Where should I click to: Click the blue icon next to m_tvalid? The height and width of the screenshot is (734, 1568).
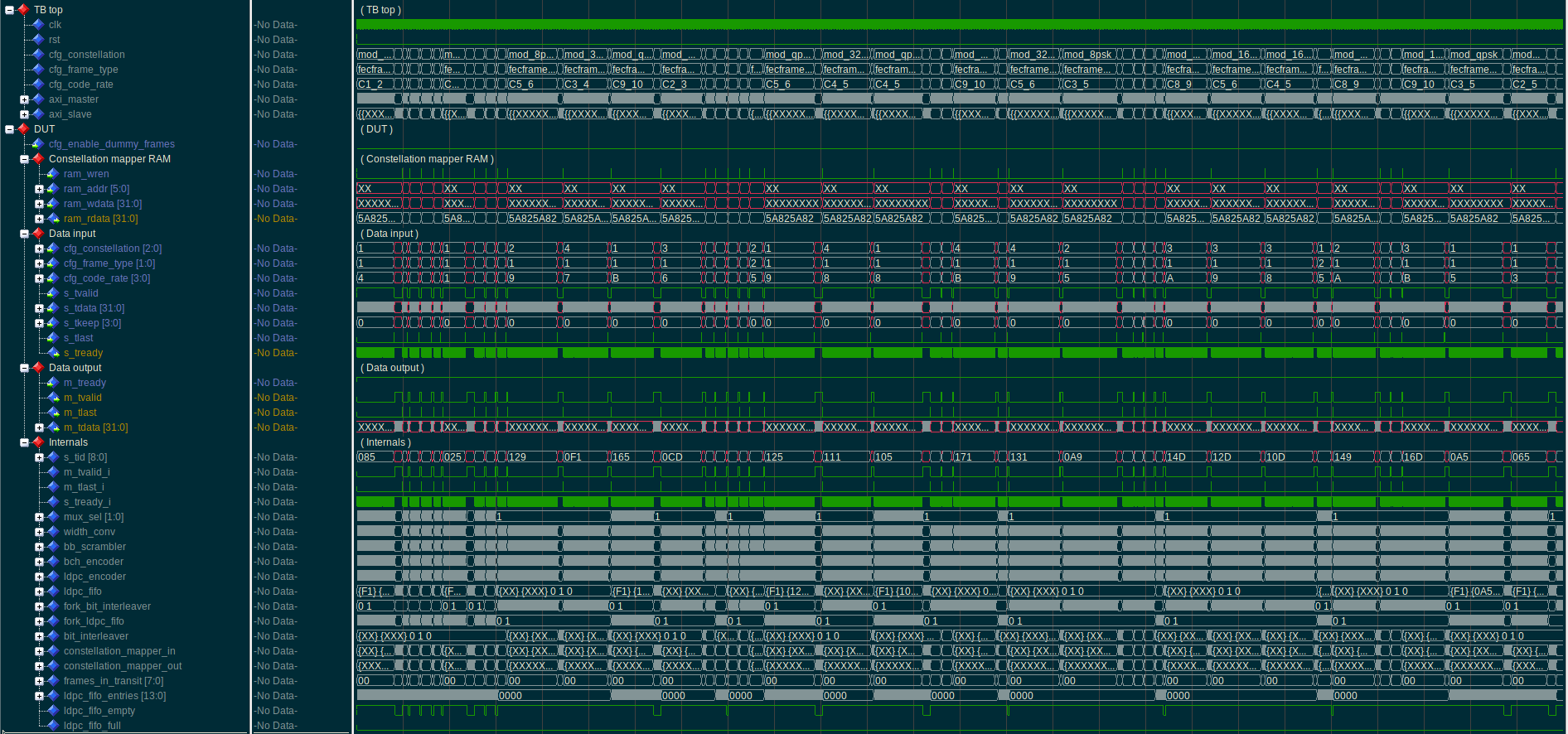(53, 398)
